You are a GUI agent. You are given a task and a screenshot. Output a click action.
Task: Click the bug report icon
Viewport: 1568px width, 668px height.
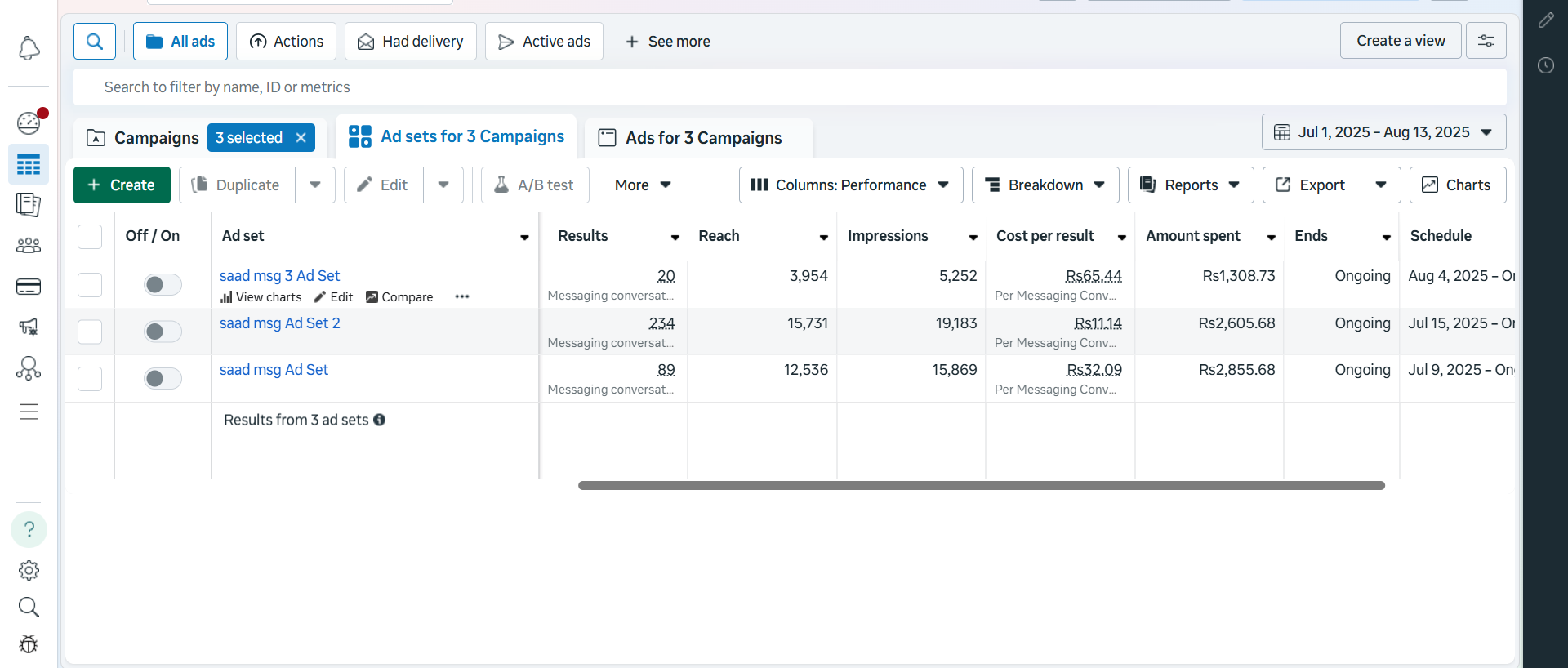(29, 644)
